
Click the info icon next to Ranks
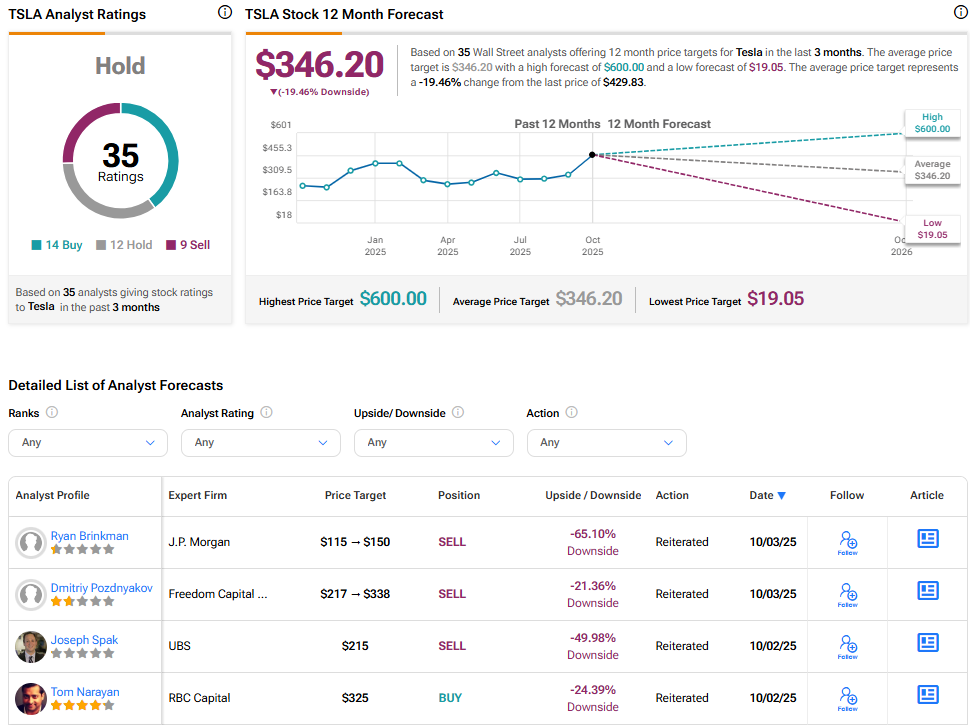[52, 412]
